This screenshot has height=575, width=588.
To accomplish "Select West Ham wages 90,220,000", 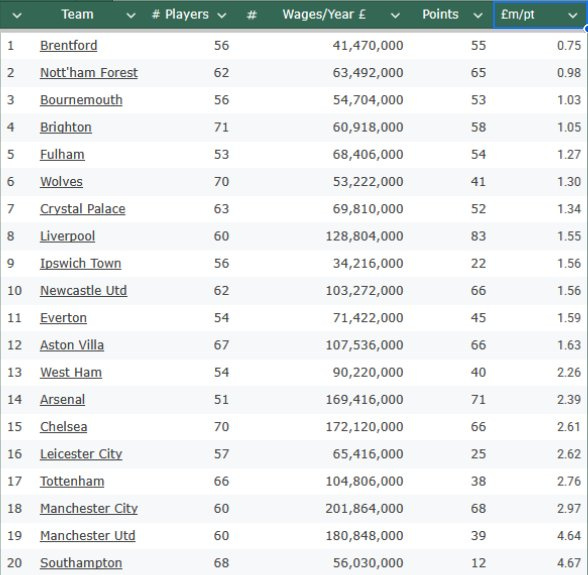I will pos(368,372).
